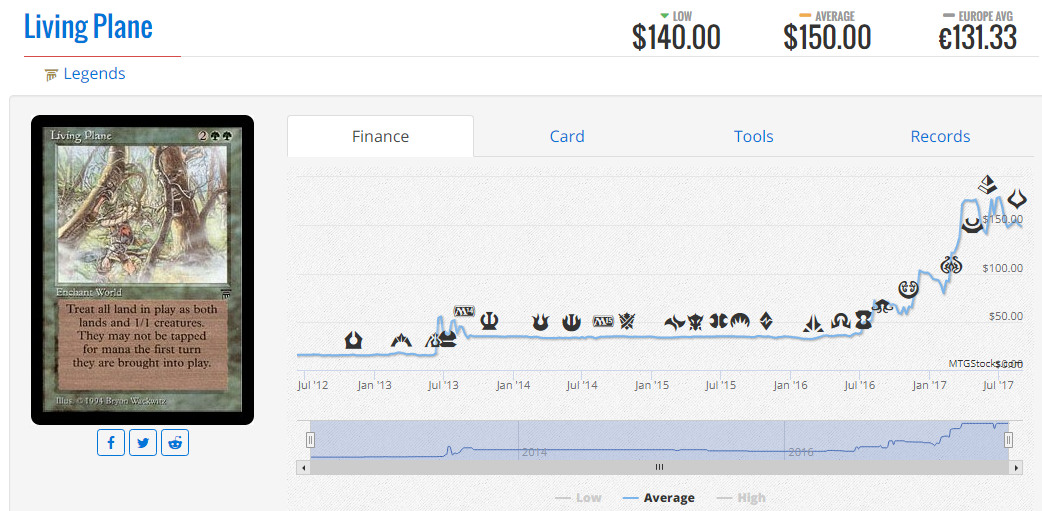
Task: Open the Card tab
Action: point(567,136)
